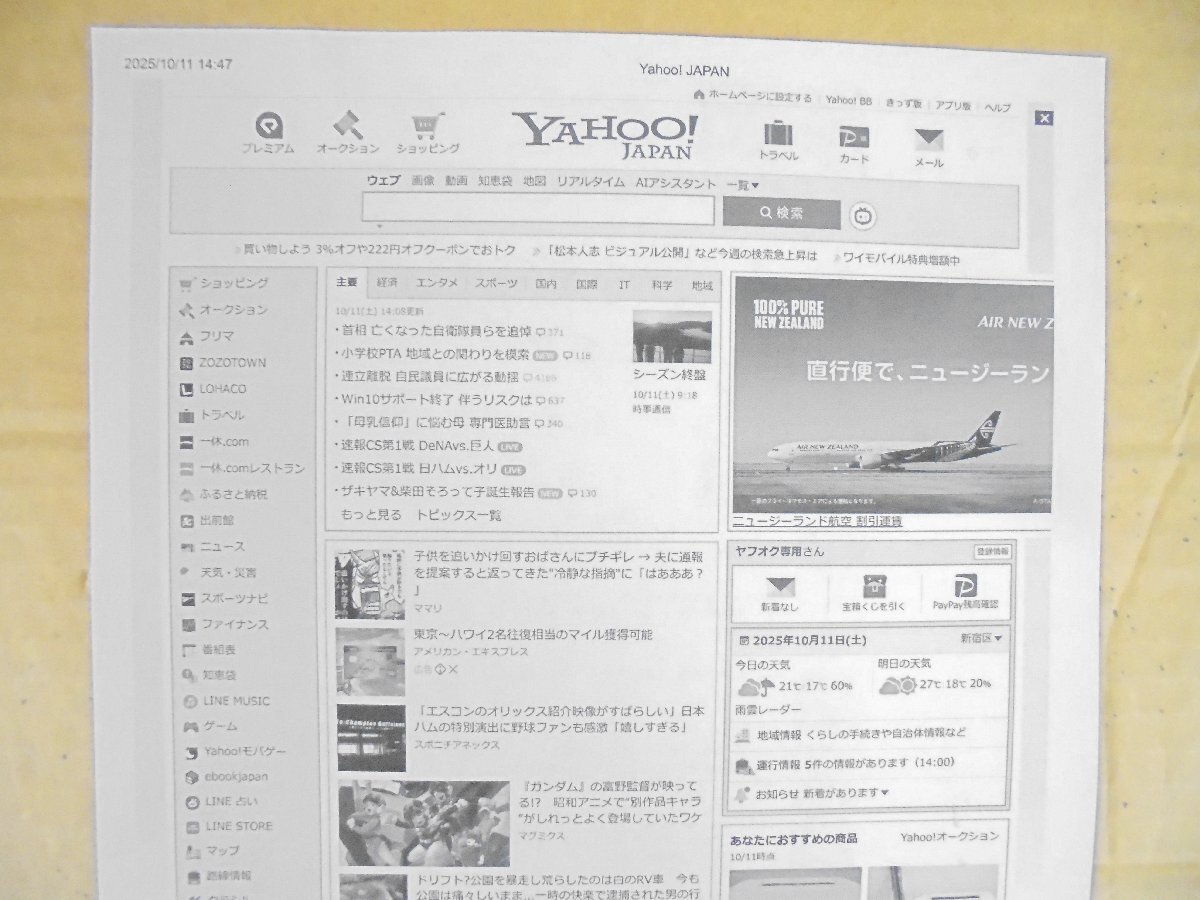Select the エンタメ news tab

437,284
